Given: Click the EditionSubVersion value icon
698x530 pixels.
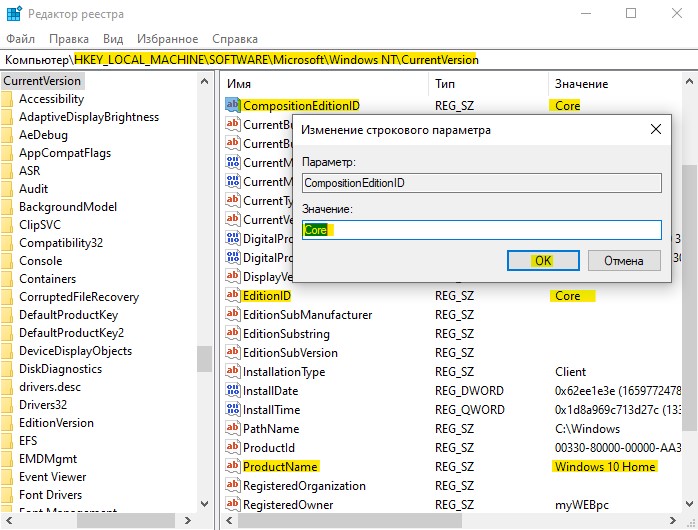Looking at the screenshot, I should pos(233,352).
